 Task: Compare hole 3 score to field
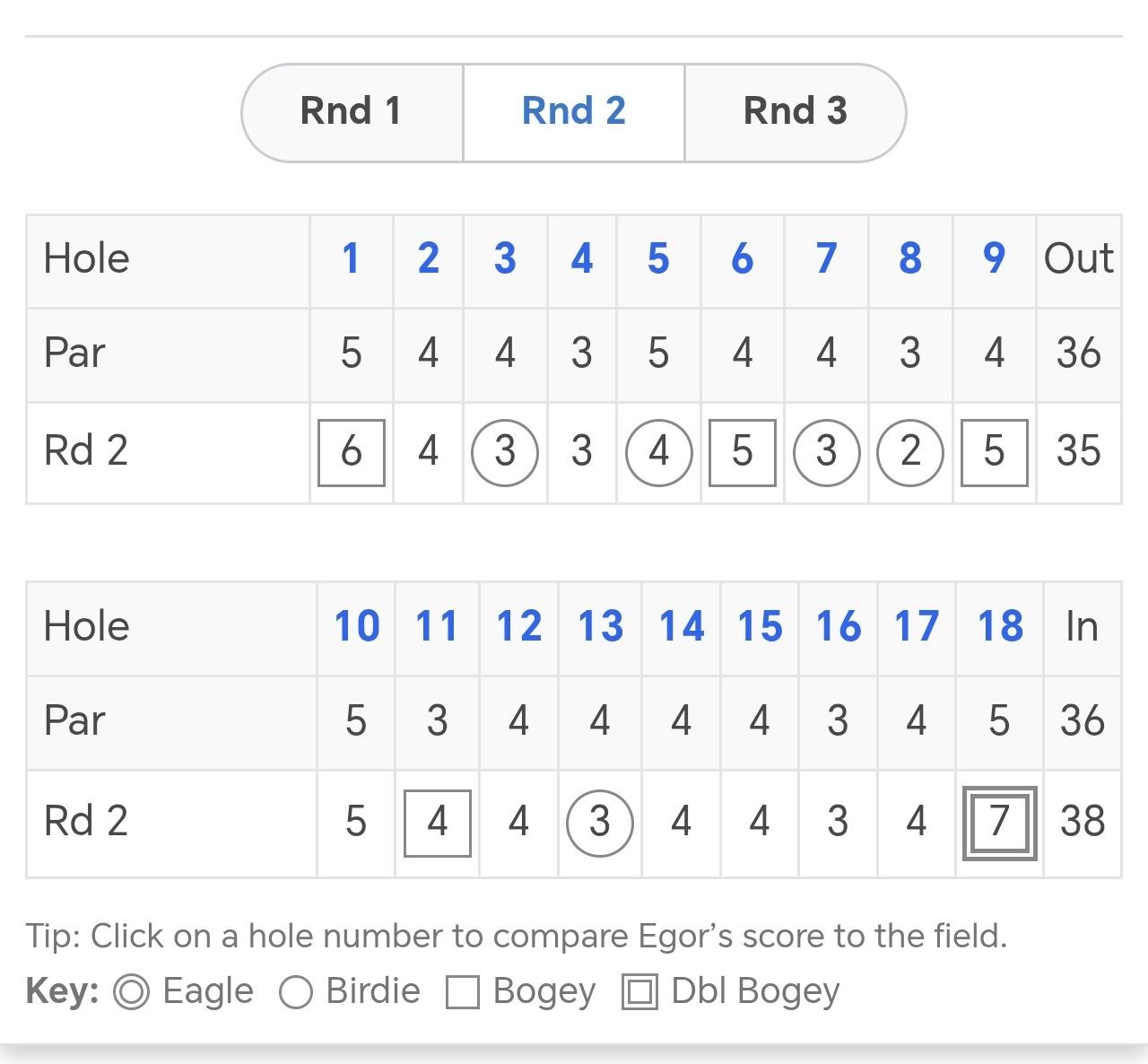pos(505,259)
